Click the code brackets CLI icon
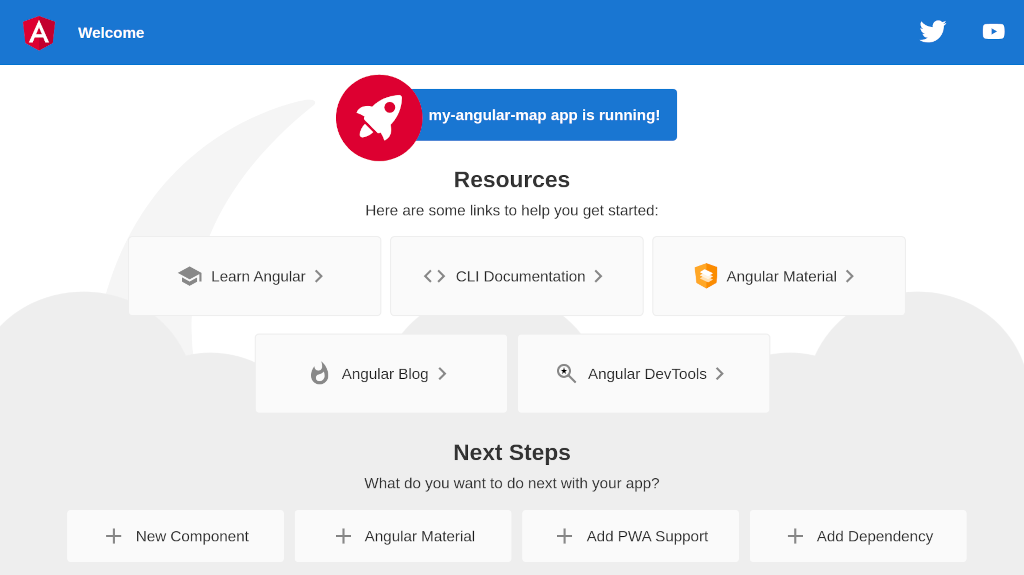 pos(434,276)
